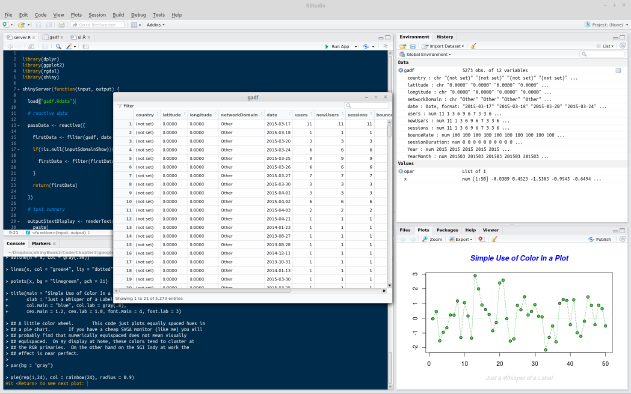Open the Export plot dropdown

(461, 239)
